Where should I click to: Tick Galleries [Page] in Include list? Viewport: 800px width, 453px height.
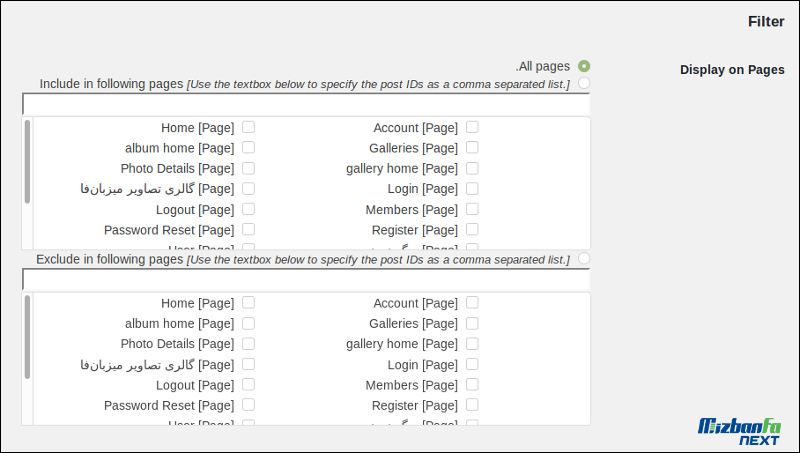point(472,147)
